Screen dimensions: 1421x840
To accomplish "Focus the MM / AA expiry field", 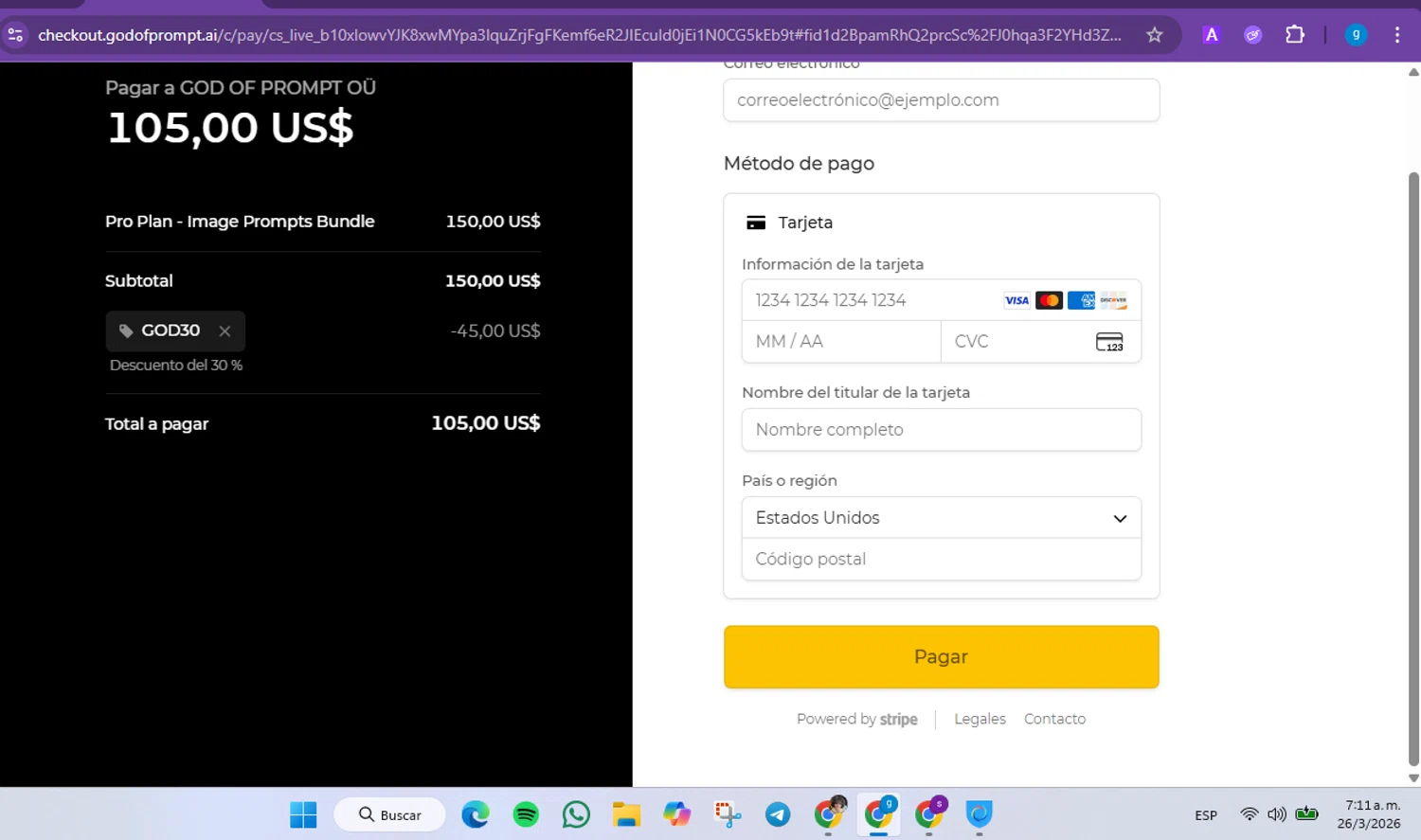I will [x=841, y=342].
